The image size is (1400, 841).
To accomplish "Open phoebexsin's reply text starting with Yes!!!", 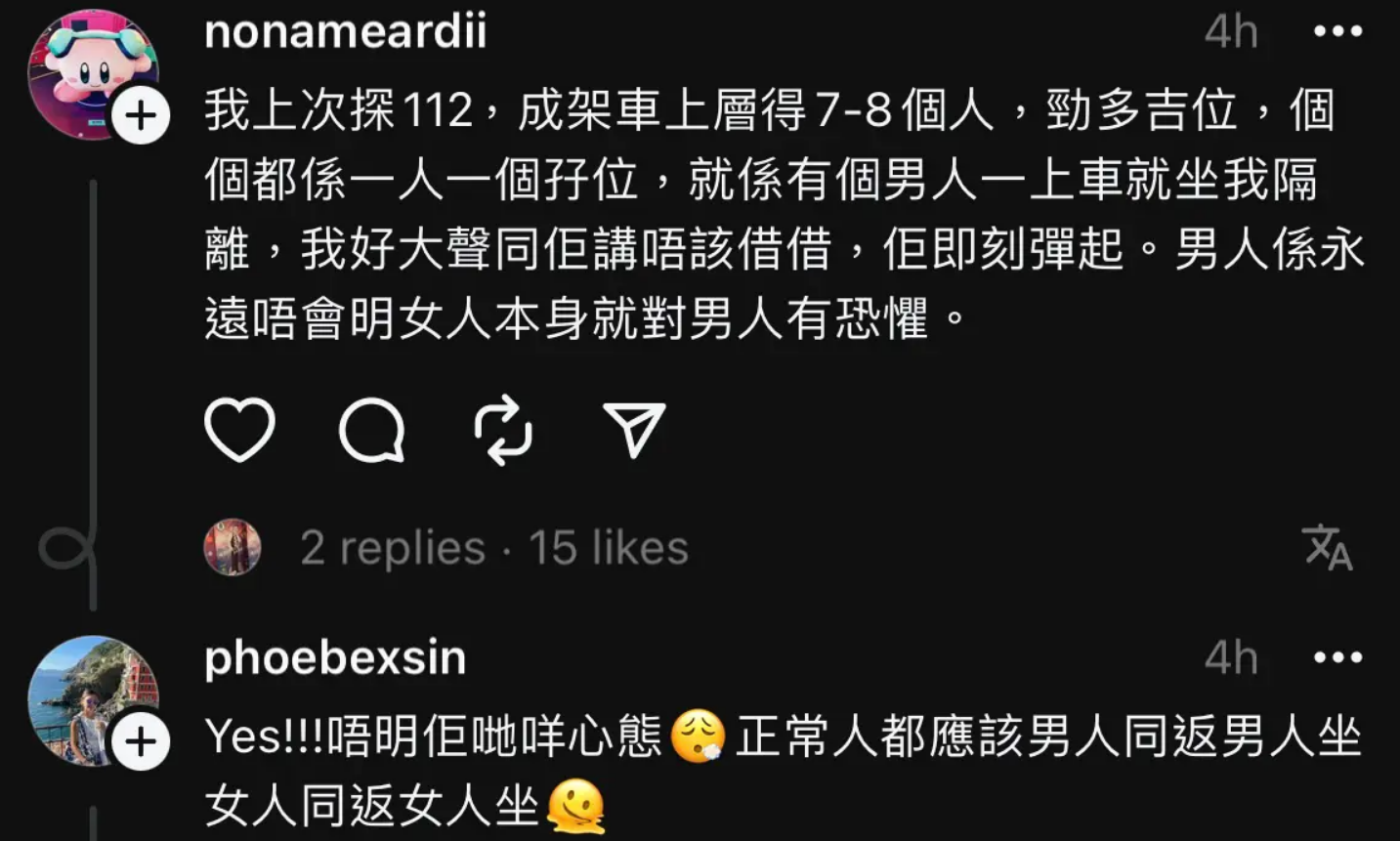I will [783, 772].
